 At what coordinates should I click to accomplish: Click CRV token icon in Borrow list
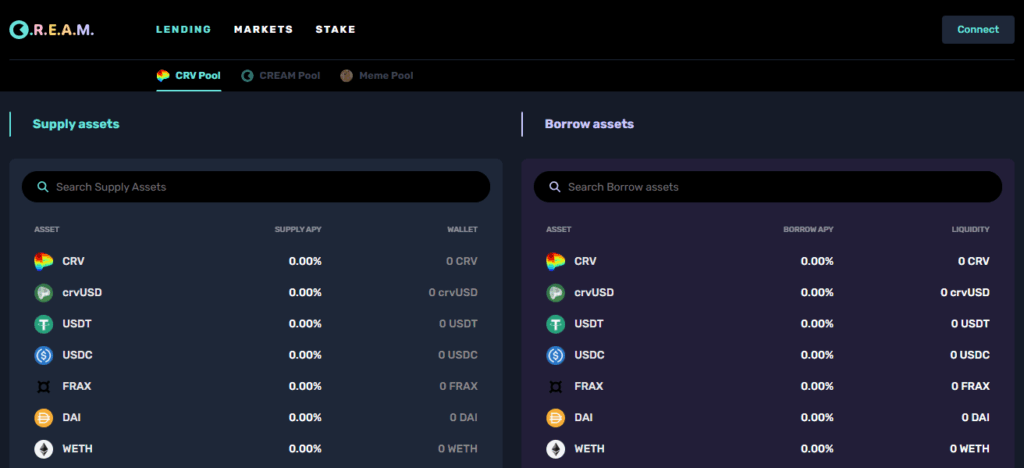click(x=556, y=261)
